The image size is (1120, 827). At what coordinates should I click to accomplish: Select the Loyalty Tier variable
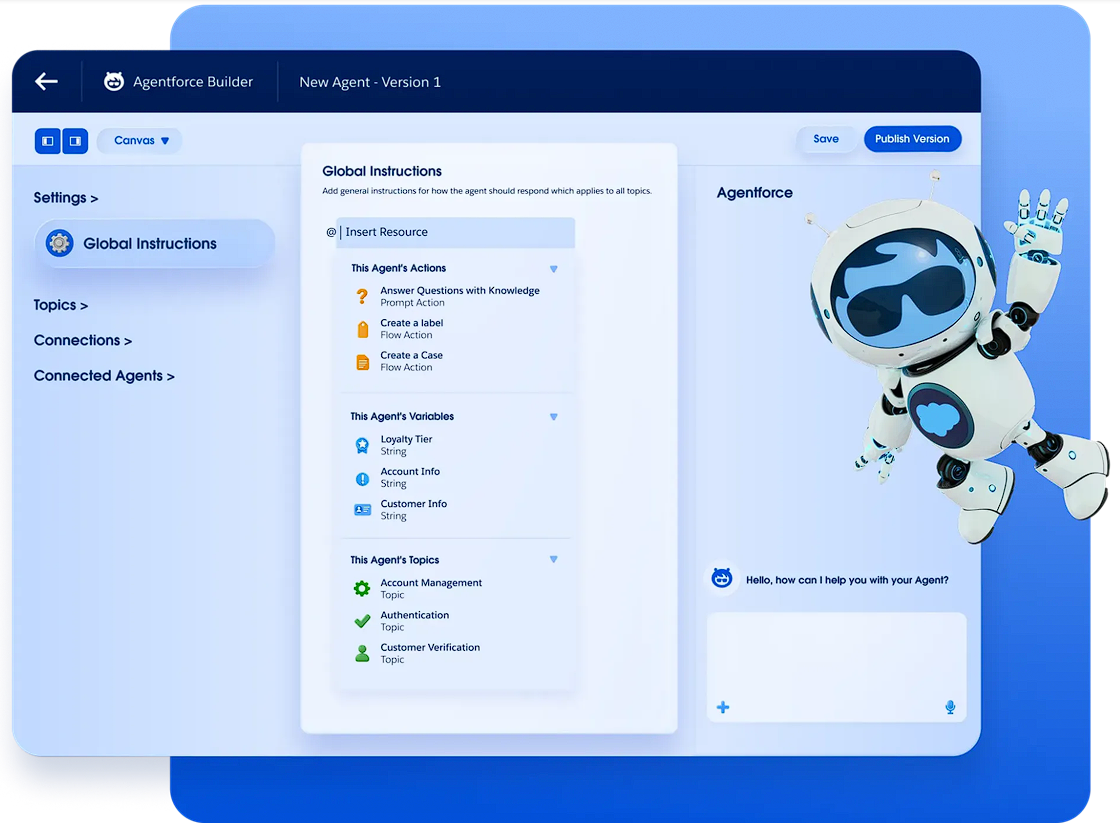406,445
